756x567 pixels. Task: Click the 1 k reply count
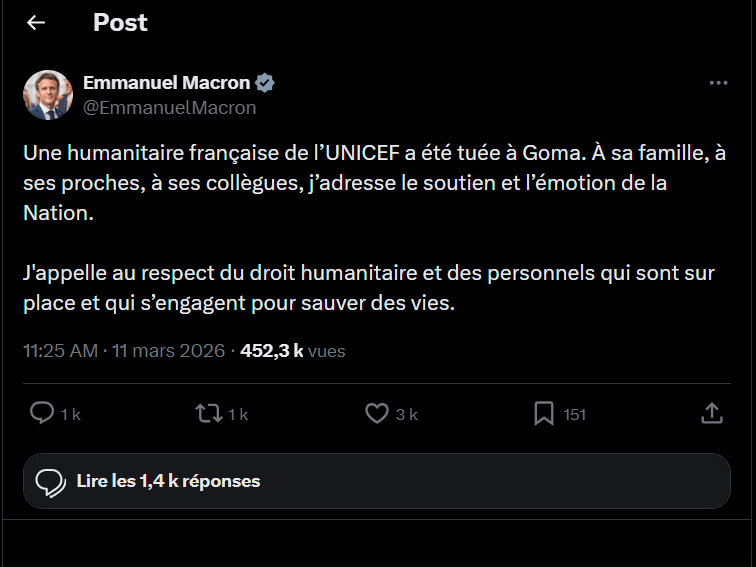[70, 414]
